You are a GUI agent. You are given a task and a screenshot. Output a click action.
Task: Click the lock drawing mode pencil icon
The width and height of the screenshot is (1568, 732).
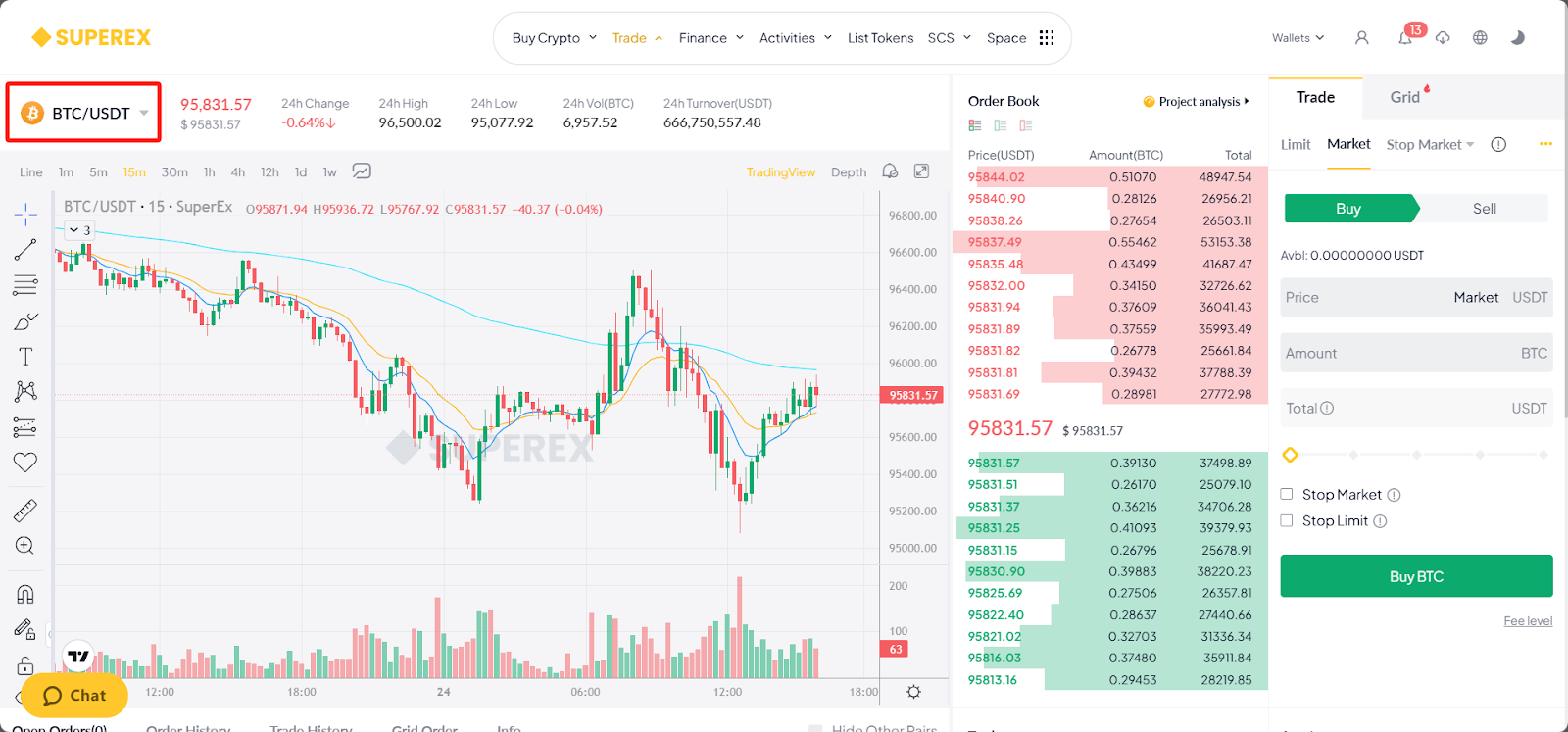(x=25, y=629)
